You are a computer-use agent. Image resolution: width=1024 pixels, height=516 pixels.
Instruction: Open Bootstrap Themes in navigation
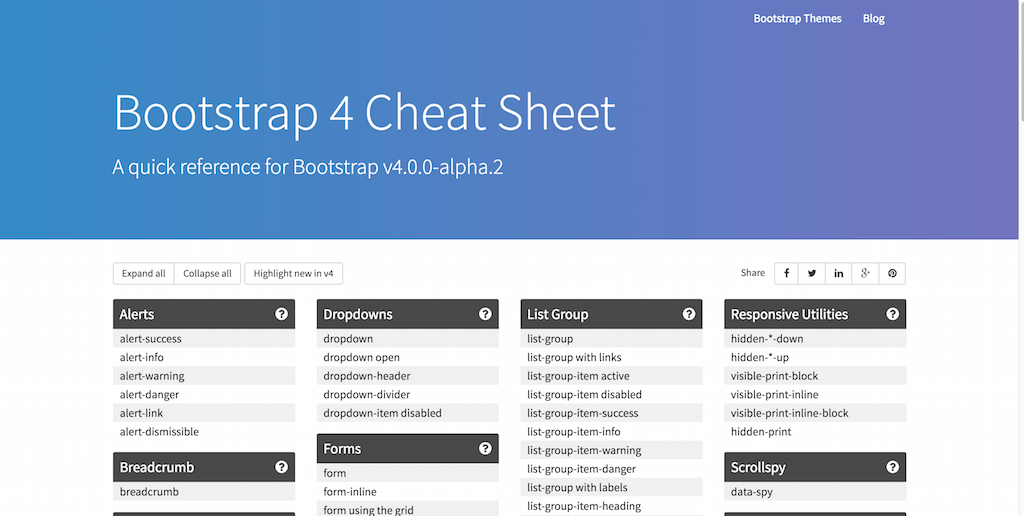point(797,18)
